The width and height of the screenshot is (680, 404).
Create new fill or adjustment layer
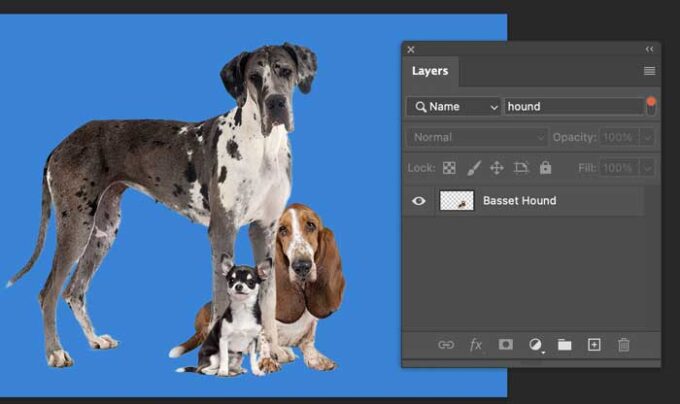(535, 345)
